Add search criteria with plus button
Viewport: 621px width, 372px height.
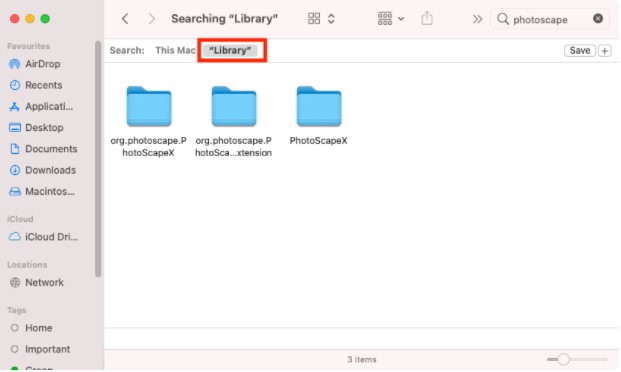(x=604, y=51)
